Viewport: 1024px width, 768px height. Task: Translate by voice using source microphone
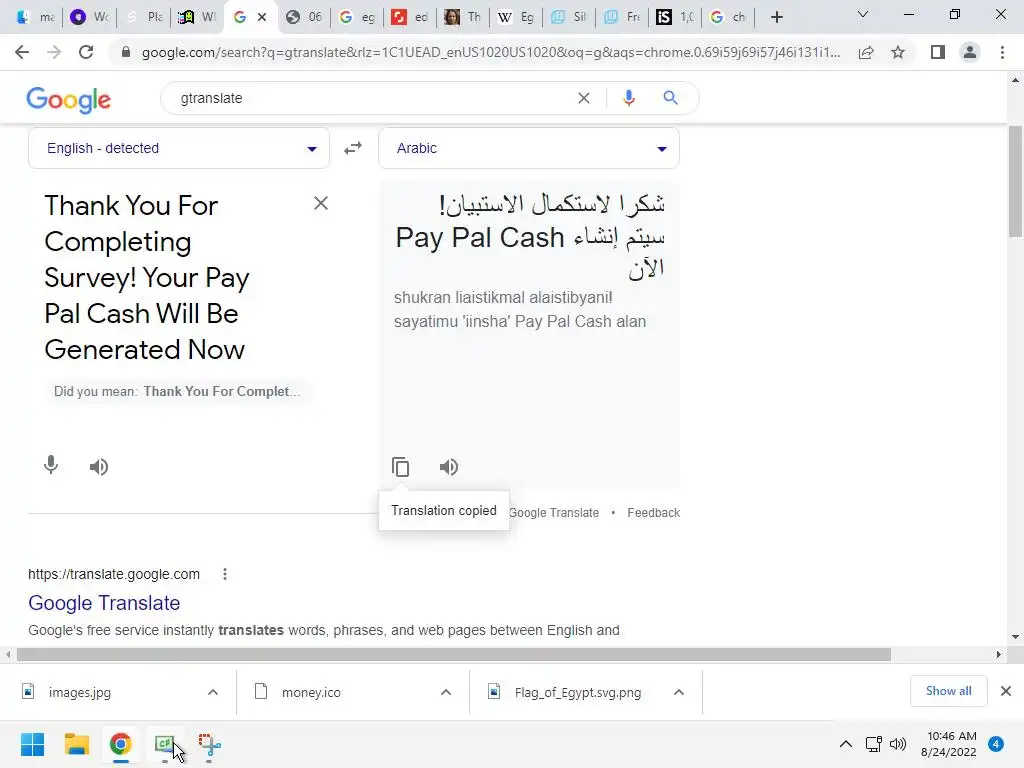tap(51, 466)
